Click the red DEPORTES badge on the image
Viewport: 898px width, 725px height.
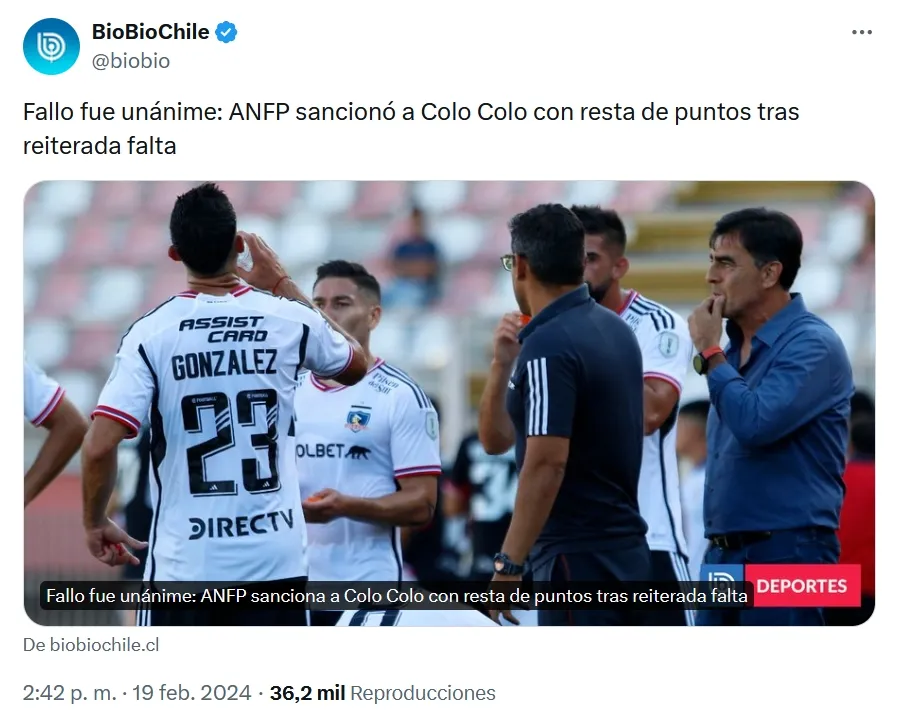tap(802, 586)
